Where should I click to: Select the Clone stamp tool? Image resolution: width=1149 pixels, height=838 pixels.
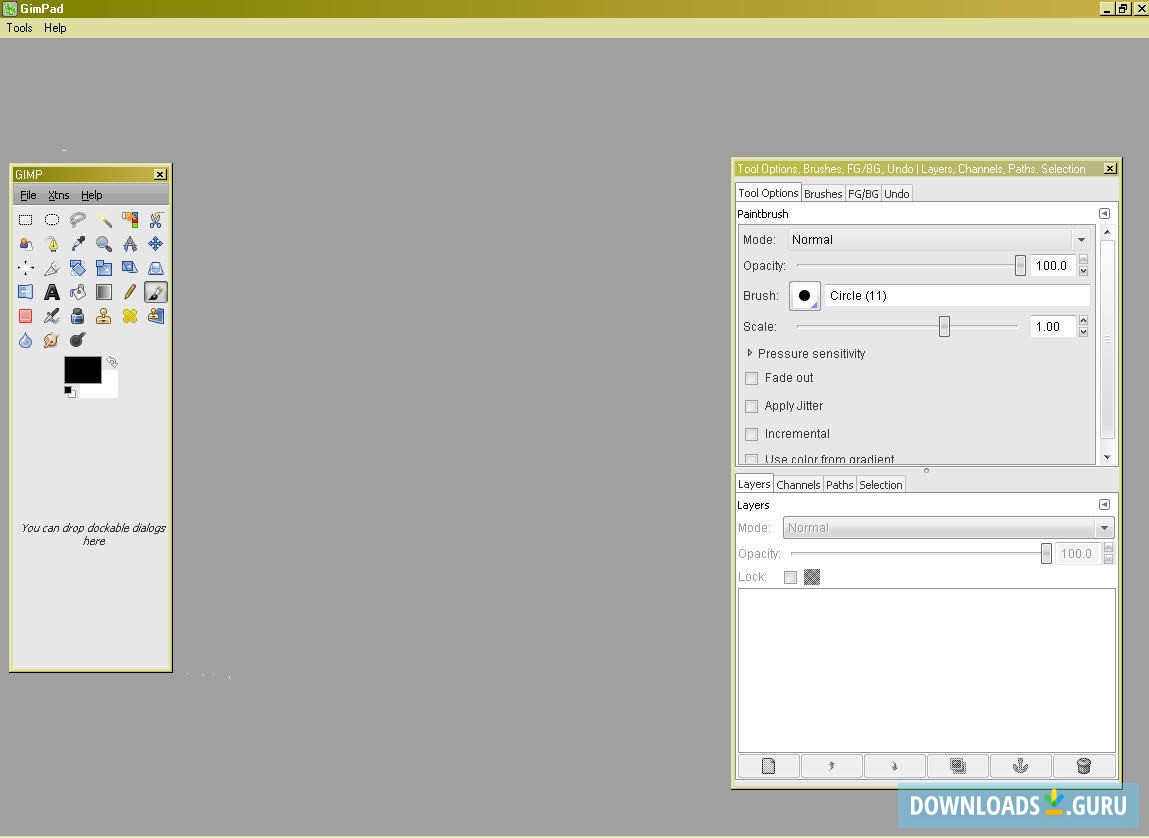[104, 316]
